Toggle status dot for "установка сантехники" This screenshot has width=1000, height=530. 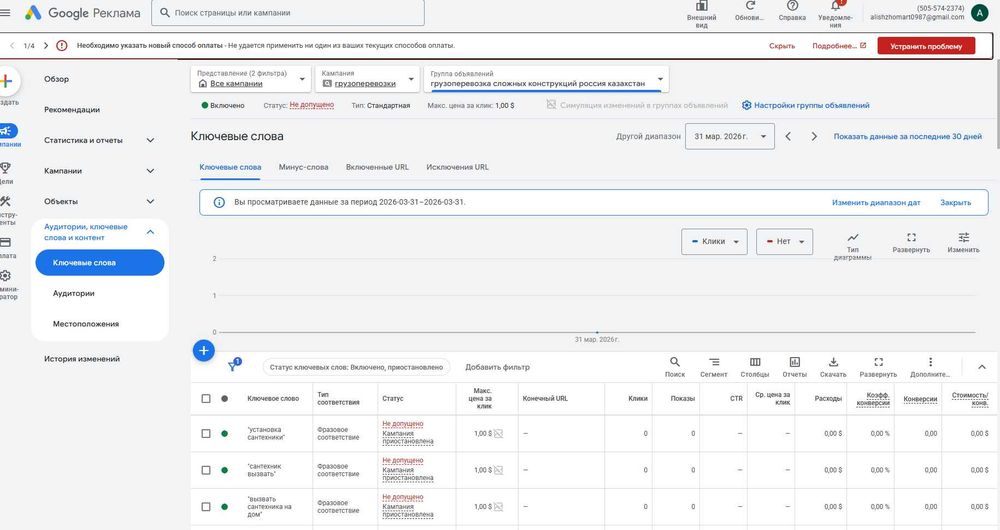(x=224, y=434)
